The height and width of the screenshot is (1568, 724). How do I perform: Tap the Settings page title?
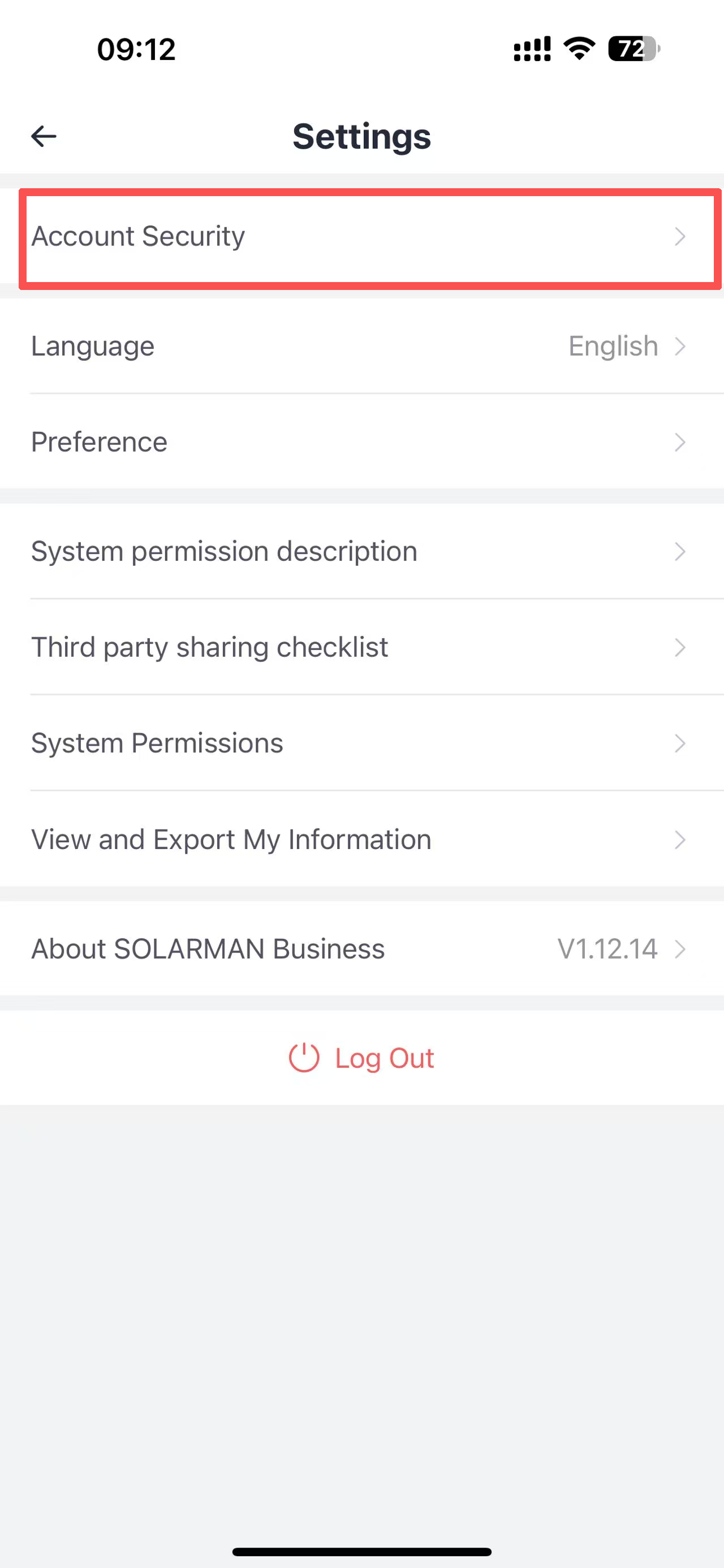click(x=361, y=136)
